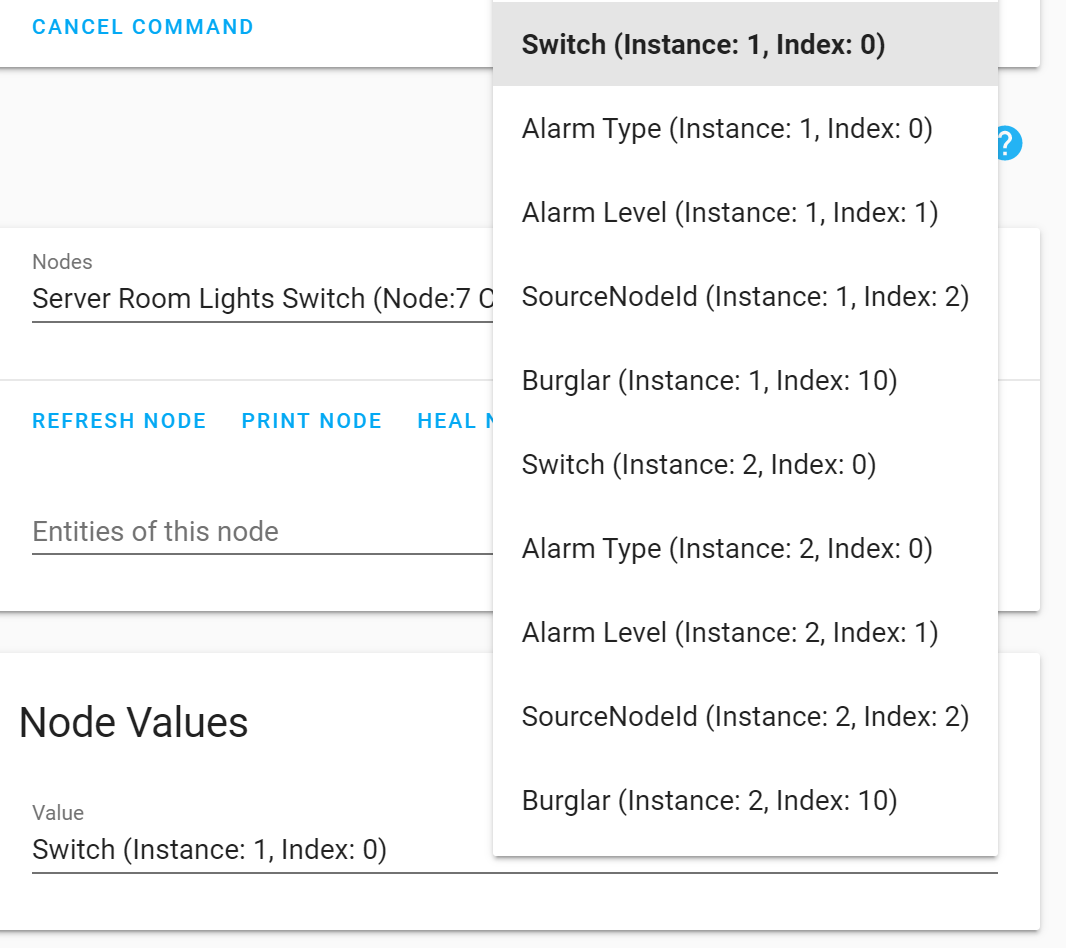Choose Burglar (Instance: 1, Index: 10)
Screen dimensions: 1066x948
(x=709, y=381)
